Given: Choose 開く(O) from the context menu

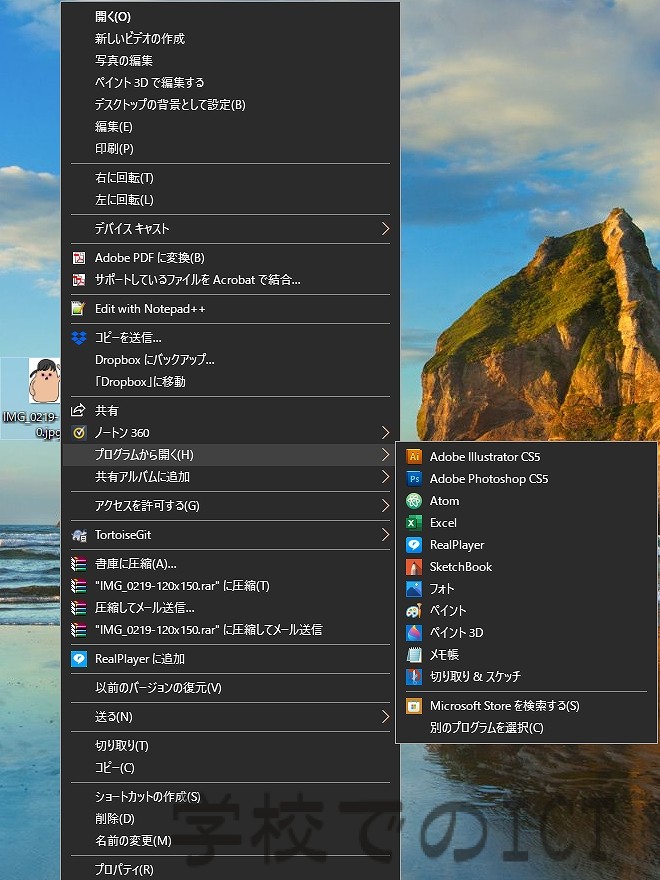Looking at the screenshot, I should point(230,17).
